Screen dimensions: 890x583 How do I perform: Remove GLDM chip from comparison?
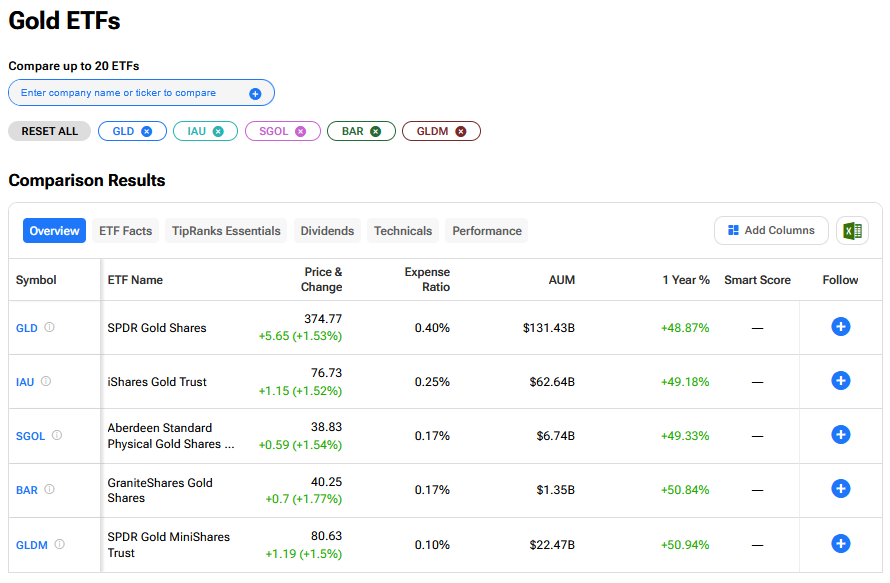click(x=461, y=131)
